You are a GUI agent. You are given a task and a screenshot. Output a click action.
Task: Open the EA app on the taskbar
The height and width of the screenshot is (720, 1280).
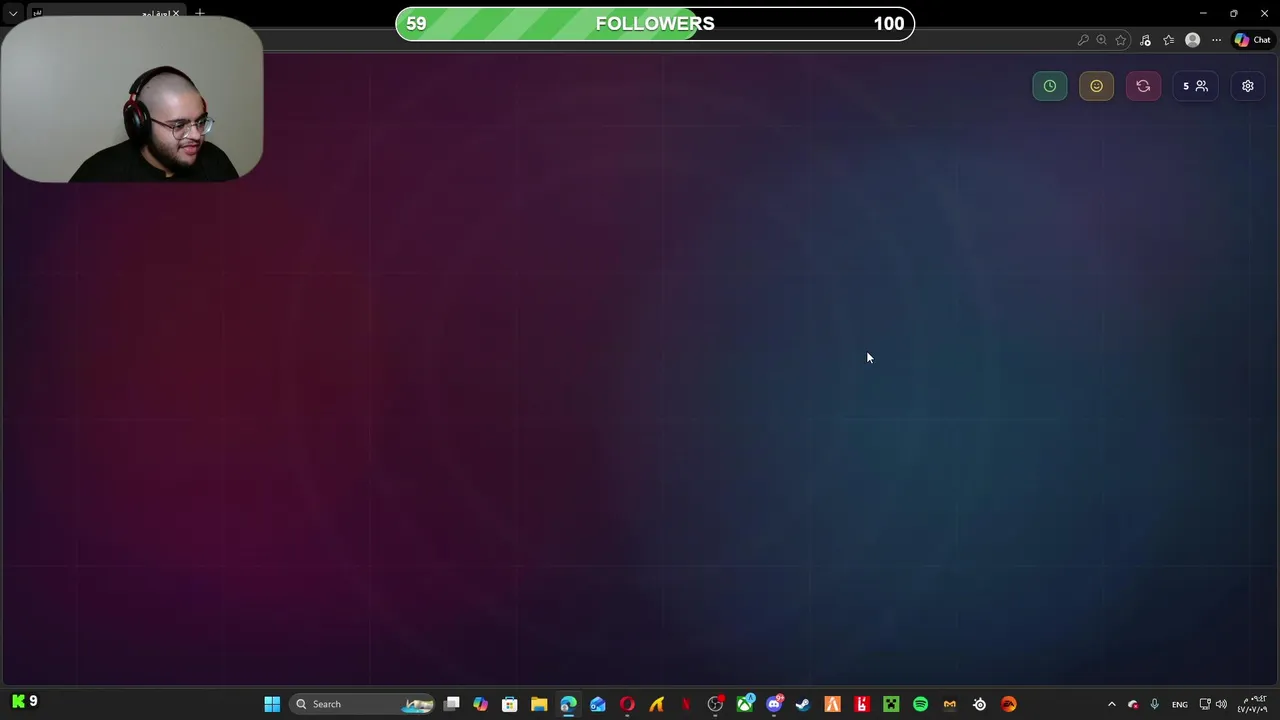point(1009,704)
